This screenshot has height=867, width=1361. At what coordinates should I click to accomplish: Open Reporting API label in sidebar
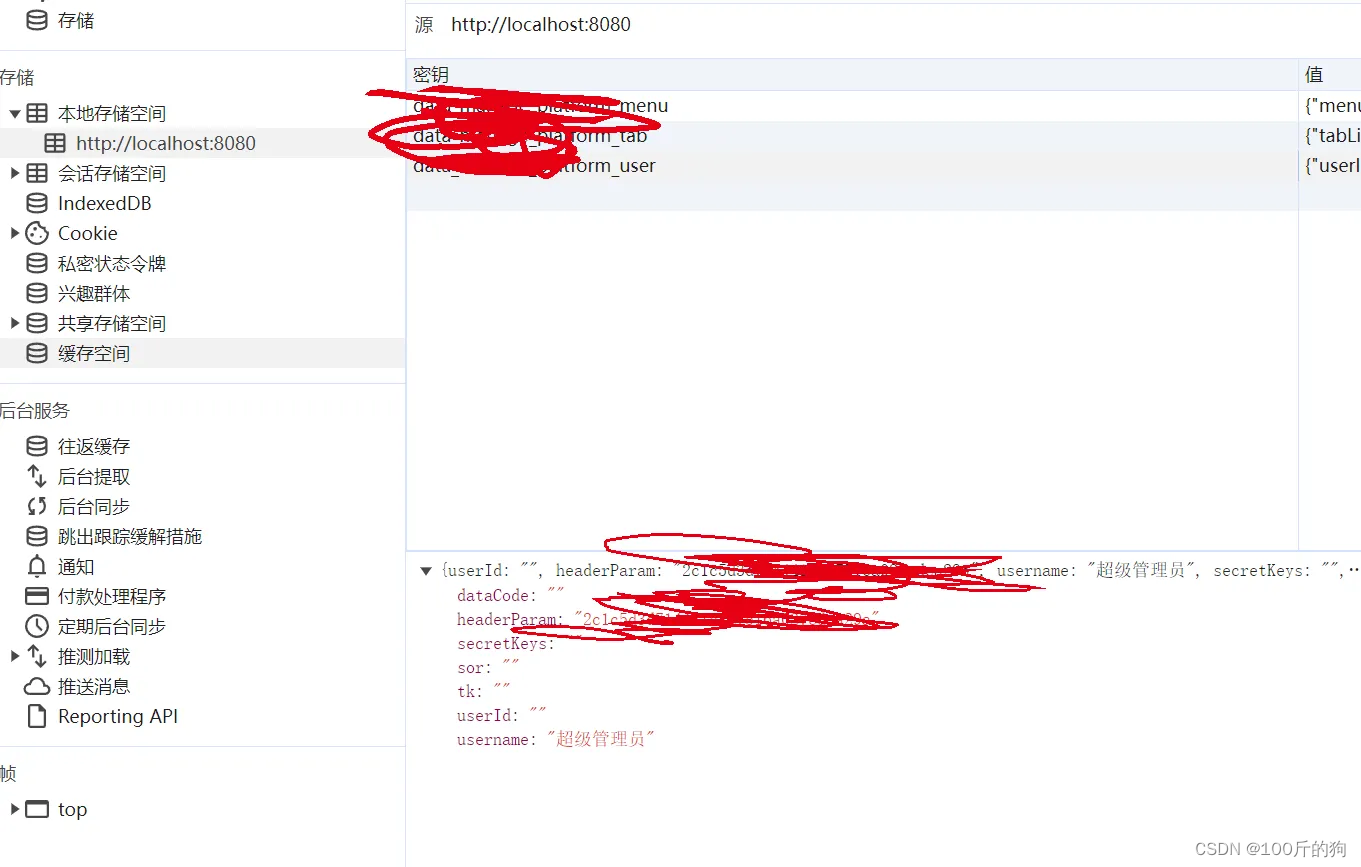(118, 717)
